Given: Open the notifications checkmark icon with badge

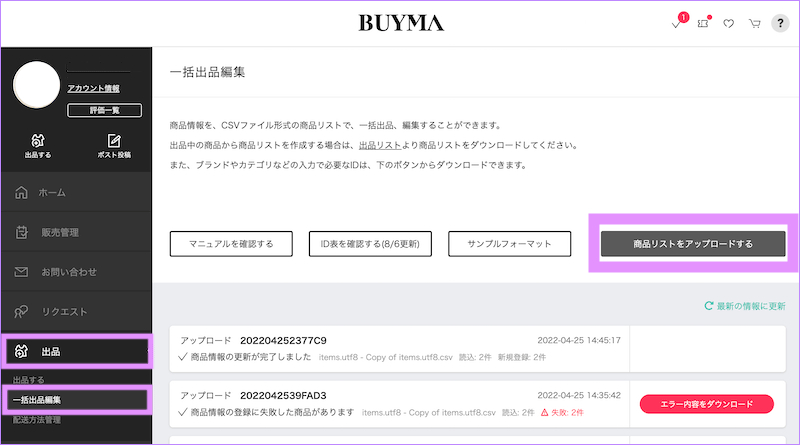Looking at the screenshot, I should tap(679, 21).
